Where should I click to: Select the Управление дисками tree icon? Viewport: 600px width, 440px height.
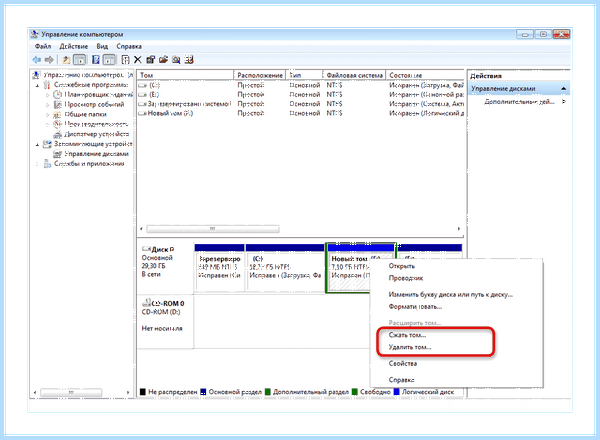57,154
